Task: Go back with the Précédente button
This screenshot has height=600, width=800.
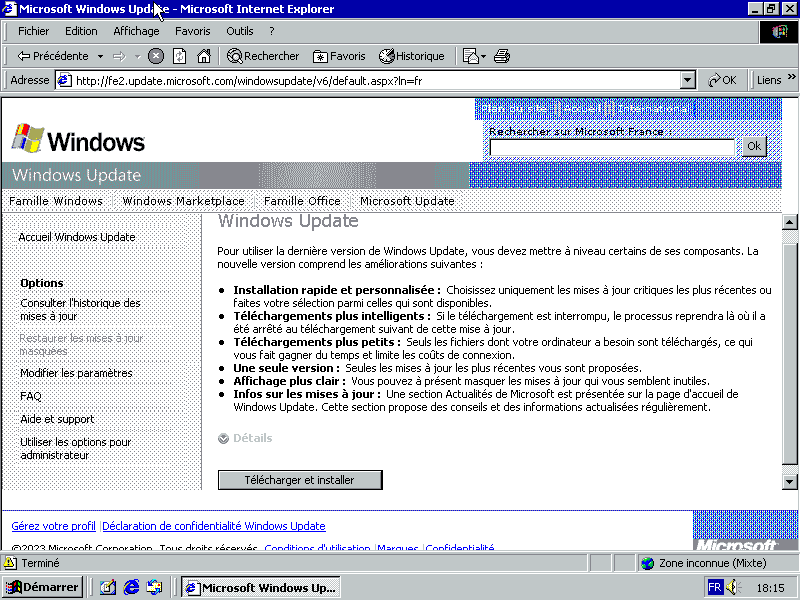Action: coord(53,56)
